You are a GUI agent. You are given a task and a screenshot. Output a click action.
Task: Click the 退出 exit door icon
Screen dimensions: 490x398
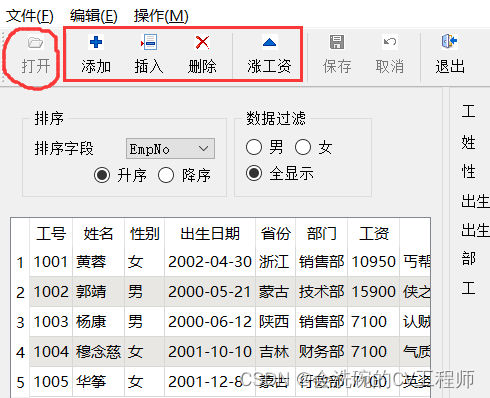pyautogui.click(x=449, y=41)
